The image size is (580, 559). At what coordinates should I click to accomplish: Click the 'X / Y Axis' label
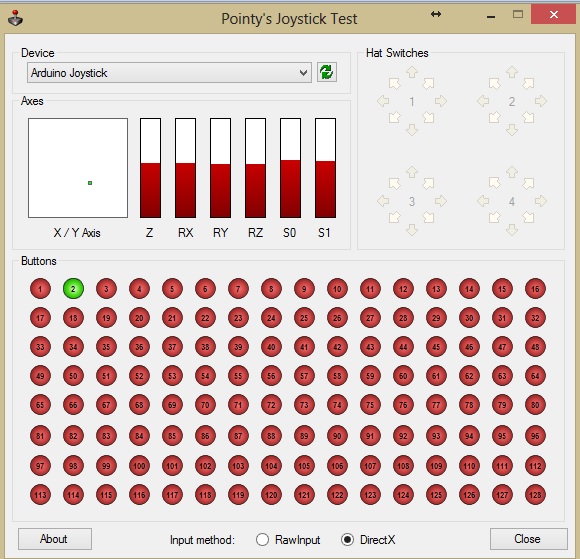(x=77, y=233)
